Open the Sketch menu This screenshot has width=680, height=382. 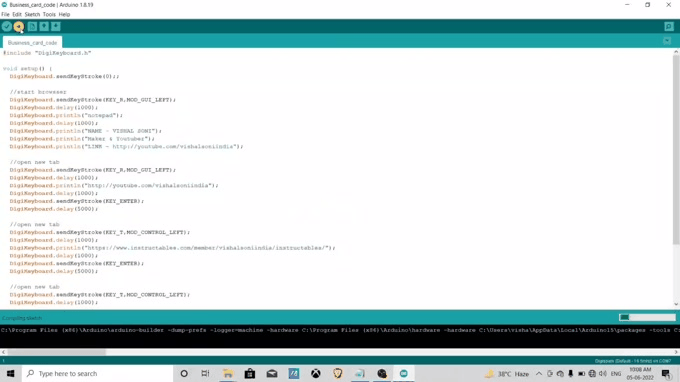(x=32, y=14)
